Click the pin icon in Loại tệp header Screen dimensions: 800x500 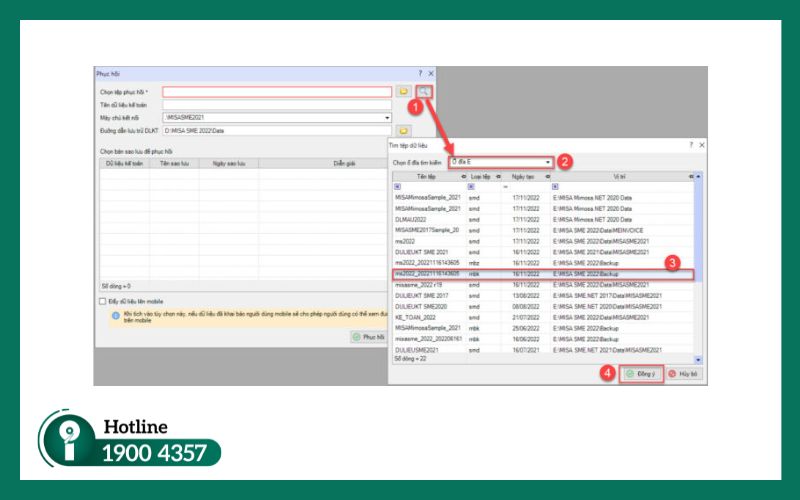[x=498, y=177]
